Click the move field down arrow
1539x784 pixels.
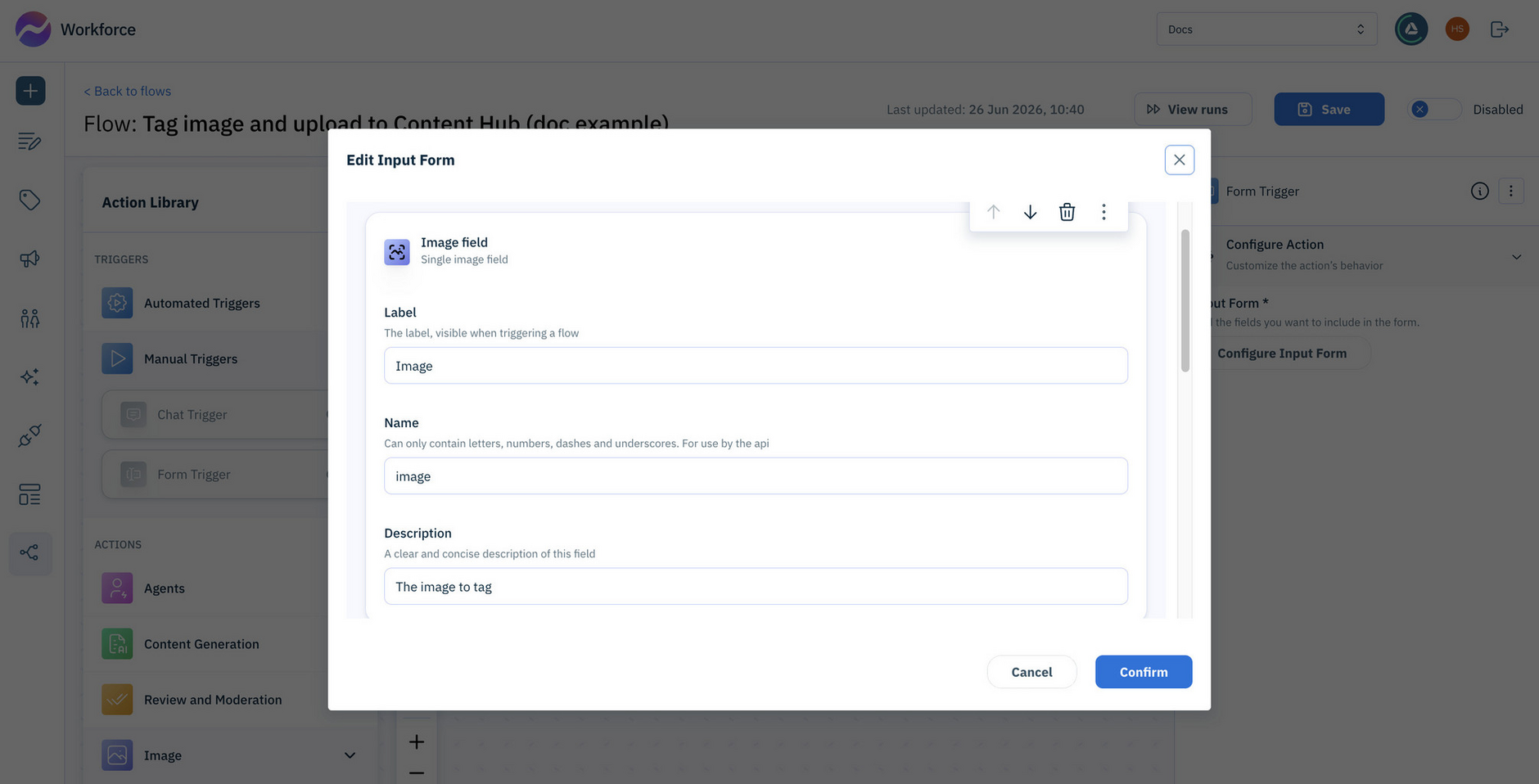1030,212
